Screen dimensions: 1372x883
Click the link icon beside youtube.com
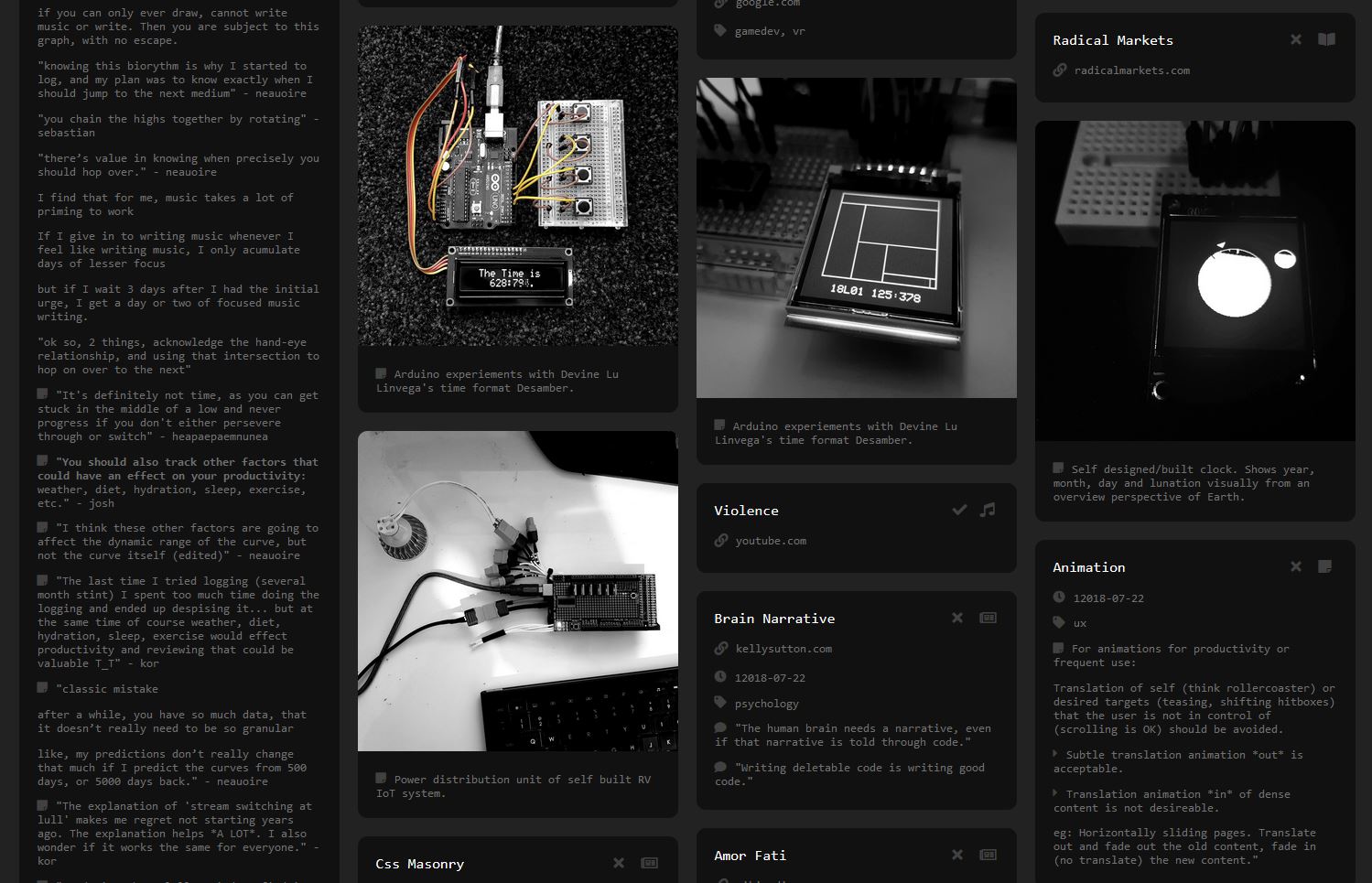click(x=721, y=540)
